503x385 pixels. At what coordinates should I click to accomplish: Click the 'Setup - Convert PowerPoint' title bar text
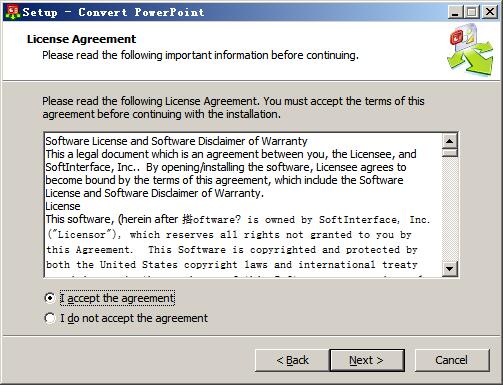[x=113, y=12]
